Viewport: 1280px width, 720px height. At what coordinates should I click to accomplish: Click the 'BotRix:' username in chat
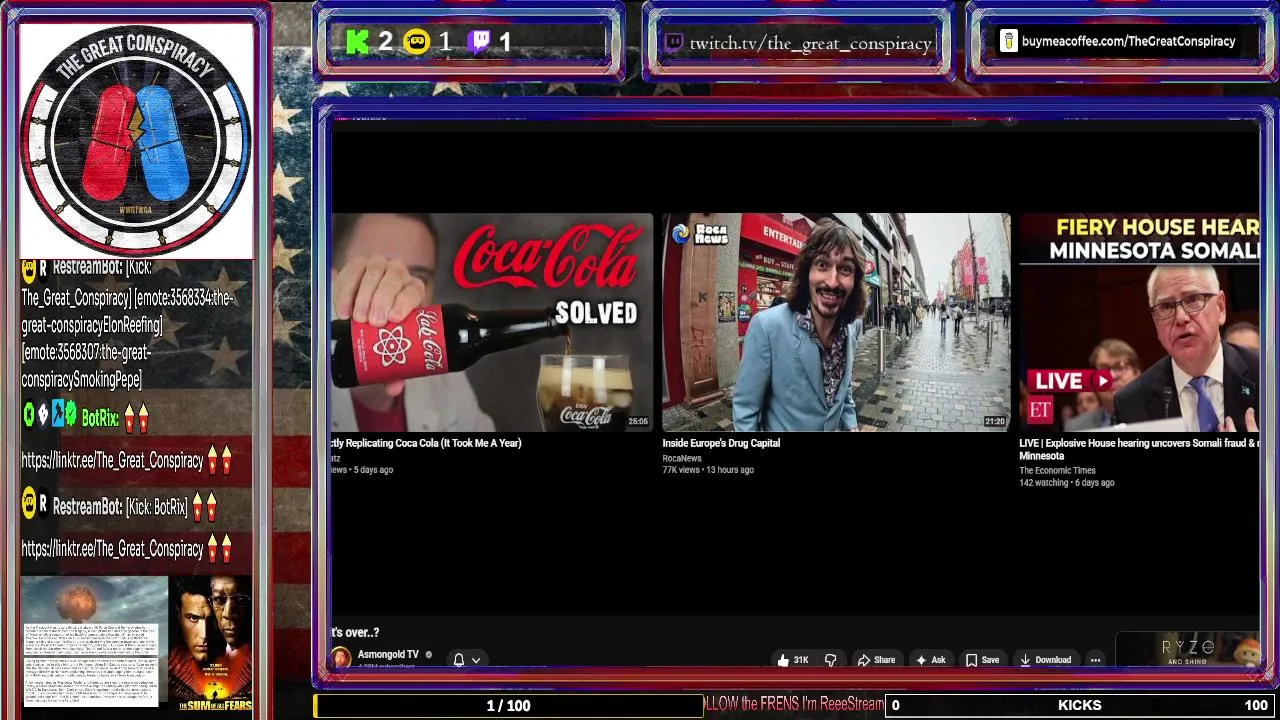(x=100, y=418)
